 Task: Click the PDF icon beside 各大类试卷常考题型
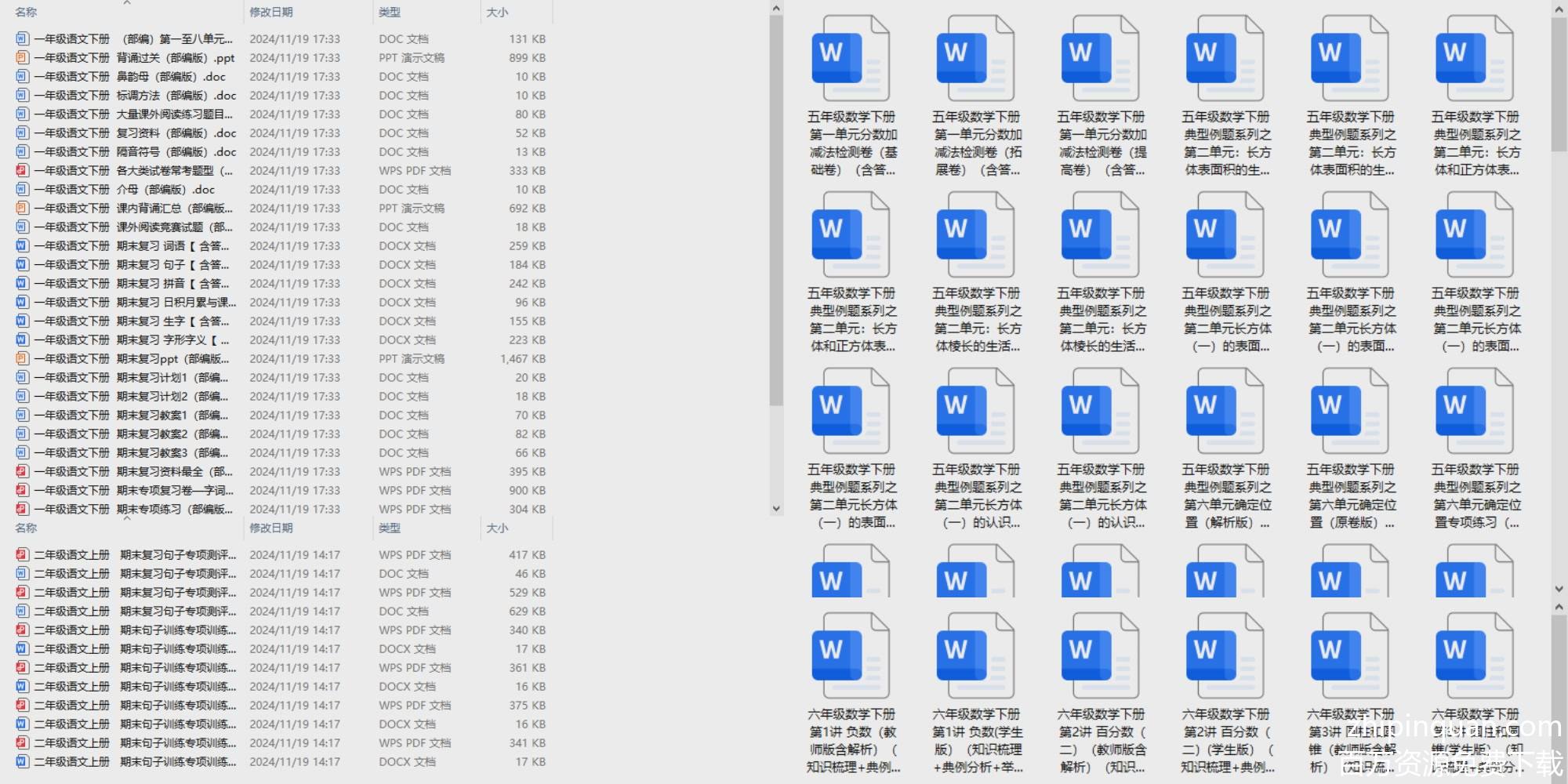22,170
